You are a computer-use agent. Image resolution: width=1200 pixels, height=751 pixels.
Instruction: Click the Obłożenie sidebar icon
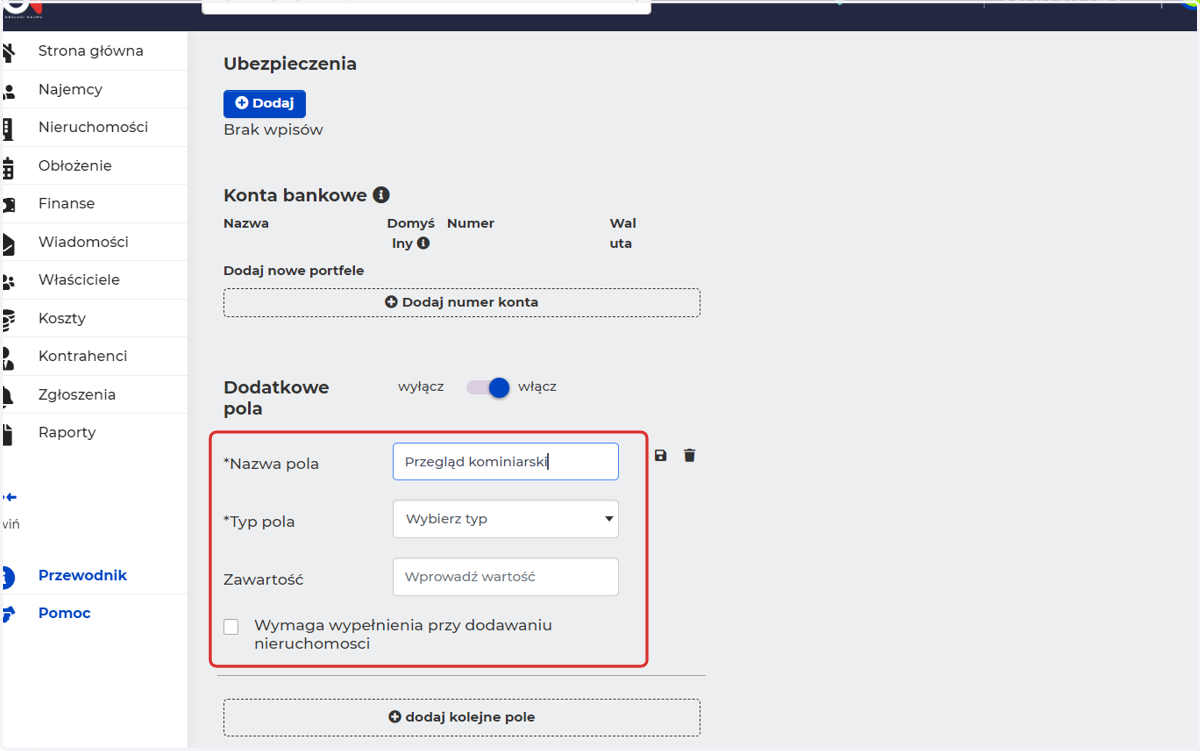coord(8,166)
